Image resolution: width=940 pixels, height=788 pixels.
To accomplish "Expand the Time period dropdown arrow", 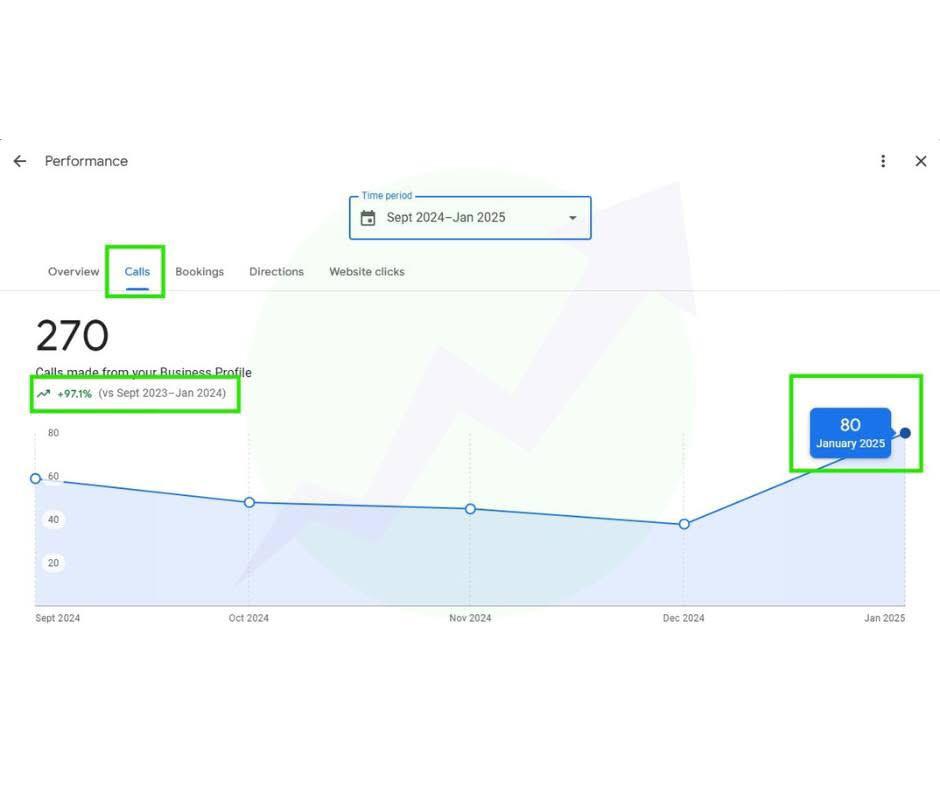I will pyautogui.click(x=573, y=218).
